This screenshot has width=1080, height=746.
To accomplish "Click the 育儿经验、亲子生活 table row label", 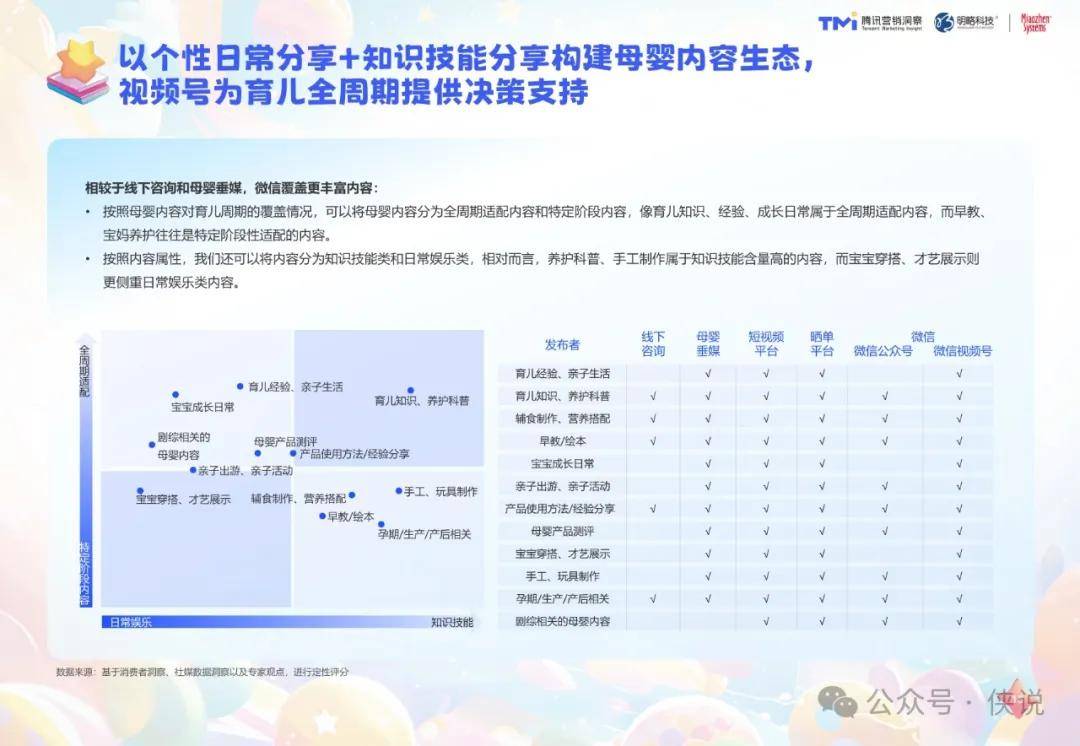I will point(563,373).
